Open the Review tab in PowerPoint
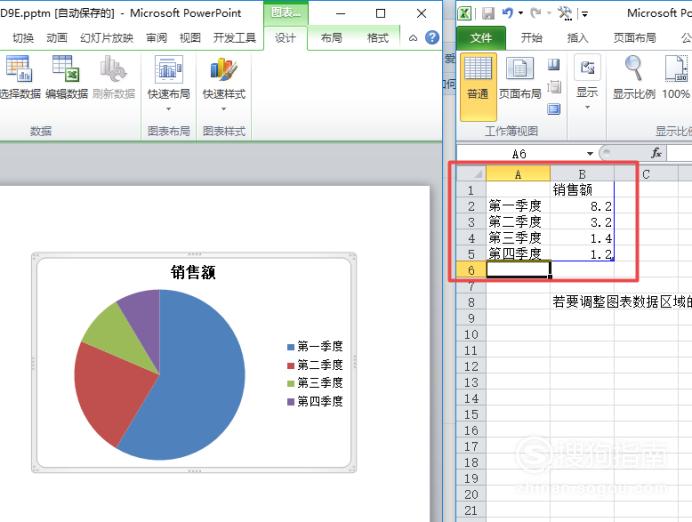This screenshot has width=692, height=522. [x=157, y=38]
